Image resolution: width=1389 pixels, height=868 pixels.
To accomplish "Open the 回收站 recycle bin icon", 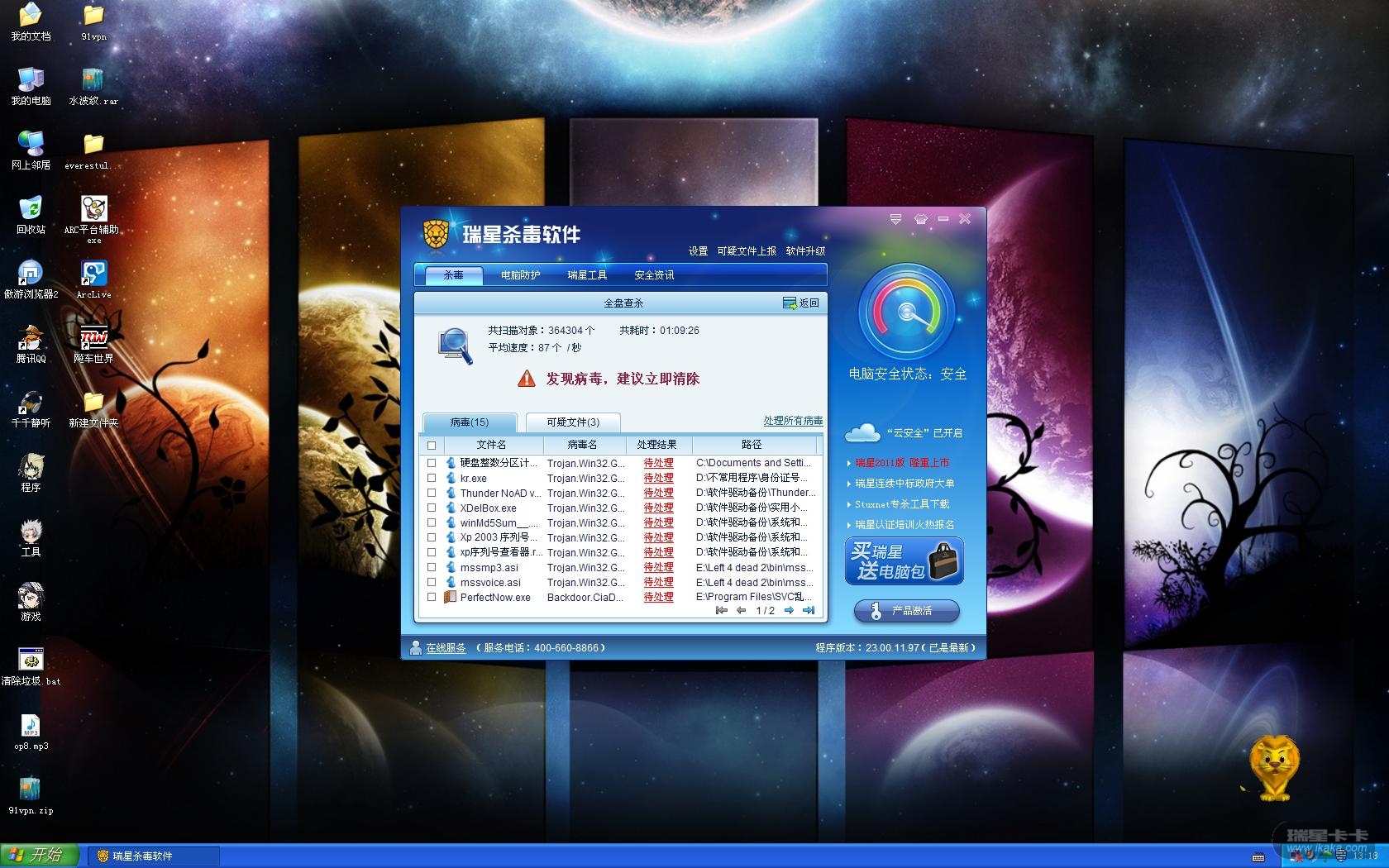I will 31,215.
